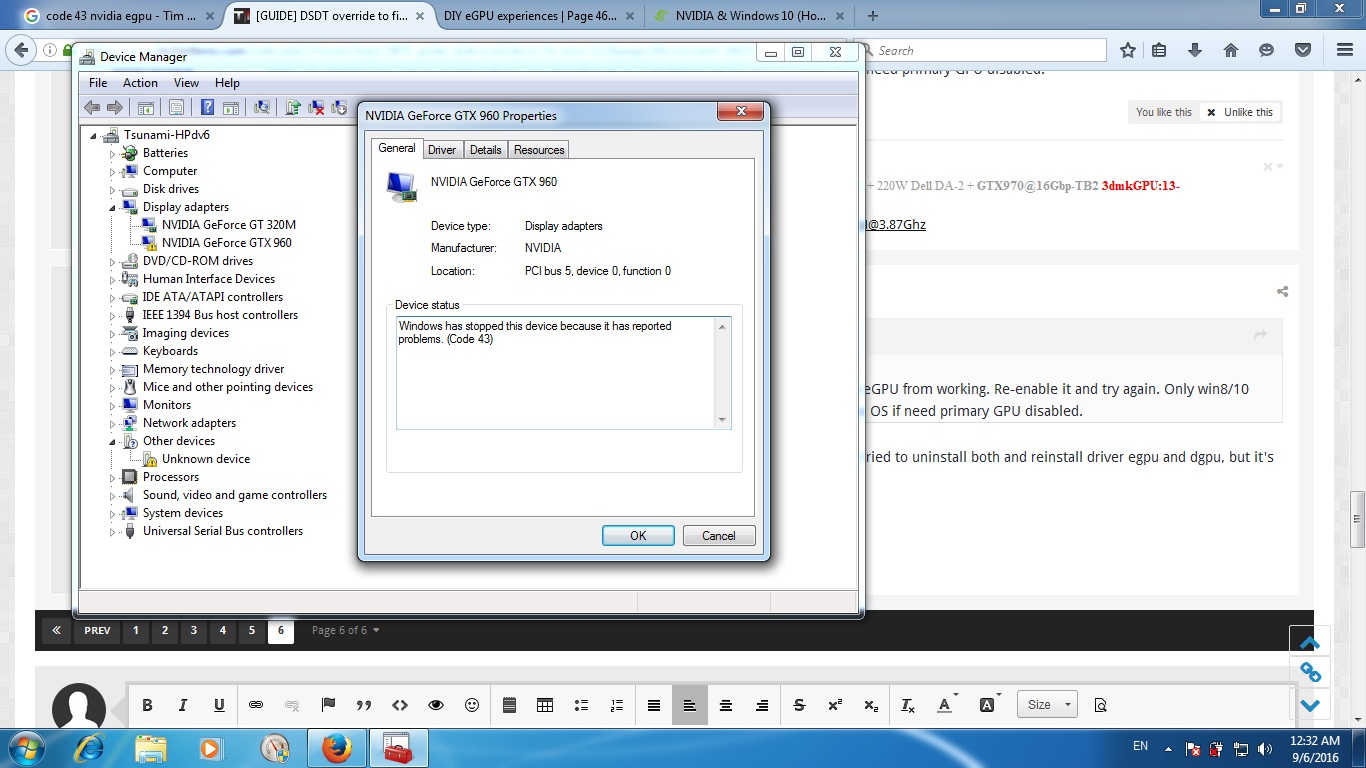Open the File menu in Device Manager
The width and height of the screenshot is (1366, 768).
pos(98,83)
